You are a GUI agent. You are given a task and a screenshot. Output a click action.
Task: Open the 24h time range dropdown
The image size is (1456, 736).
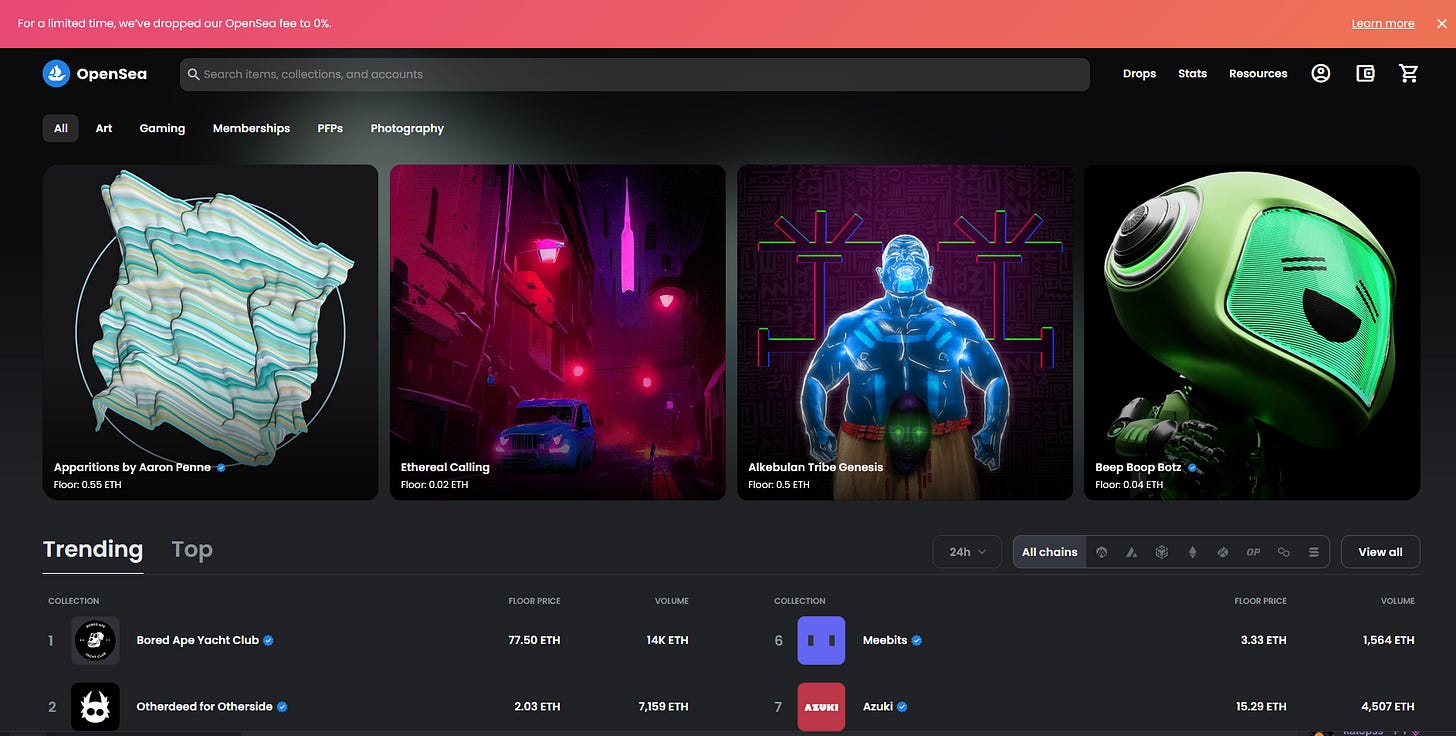click(x=967, y=552)
